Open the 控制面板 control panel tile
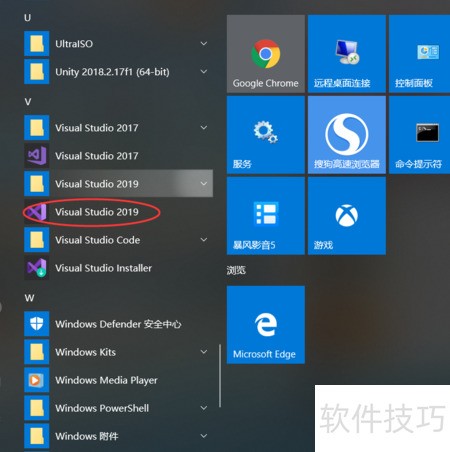This screenshot has width=450, height=452. (419, 54)
